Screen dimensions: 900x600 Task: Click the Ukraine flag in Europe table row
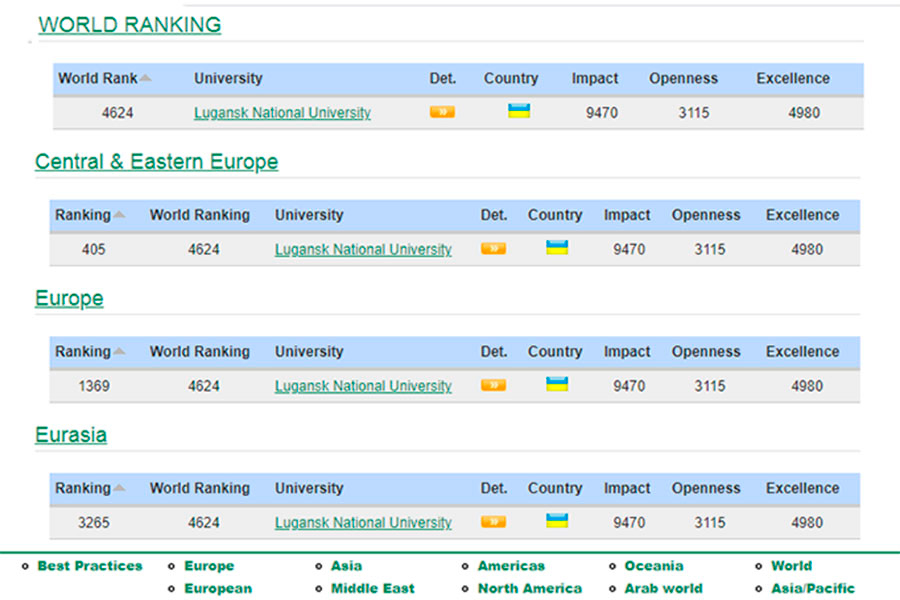(557, 384)
